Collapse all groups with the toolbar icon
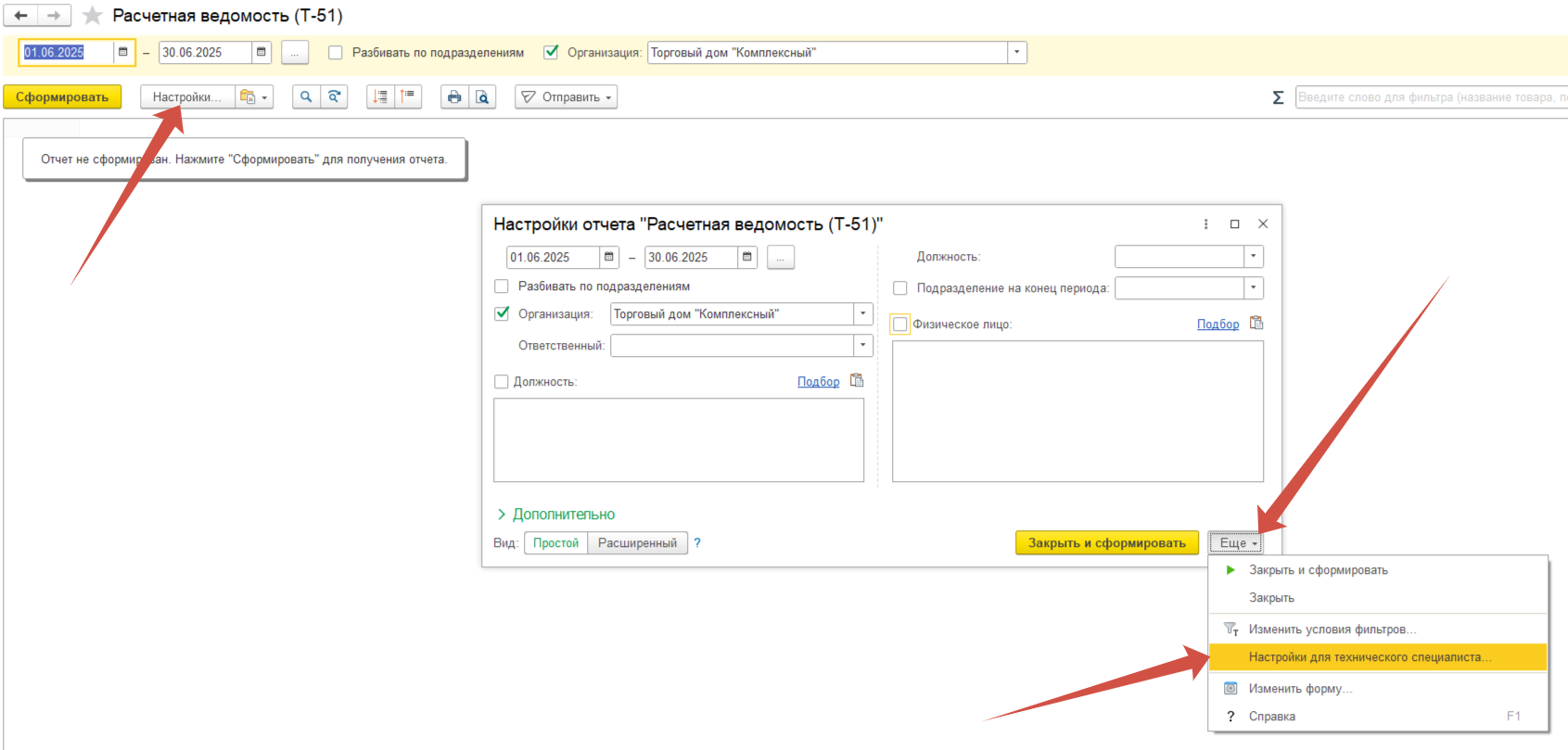Image resolution: width=1568 pixels, height=750 pixels. [x=408, y=97]
